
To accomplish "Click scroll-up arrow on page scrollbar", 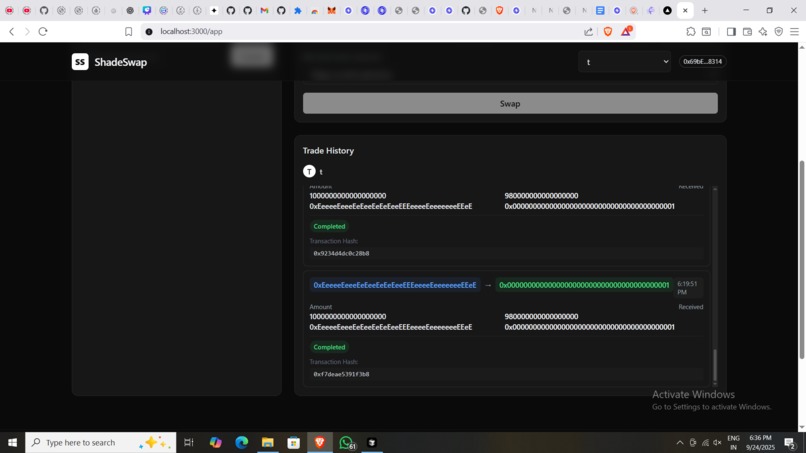I will point(801,47).
